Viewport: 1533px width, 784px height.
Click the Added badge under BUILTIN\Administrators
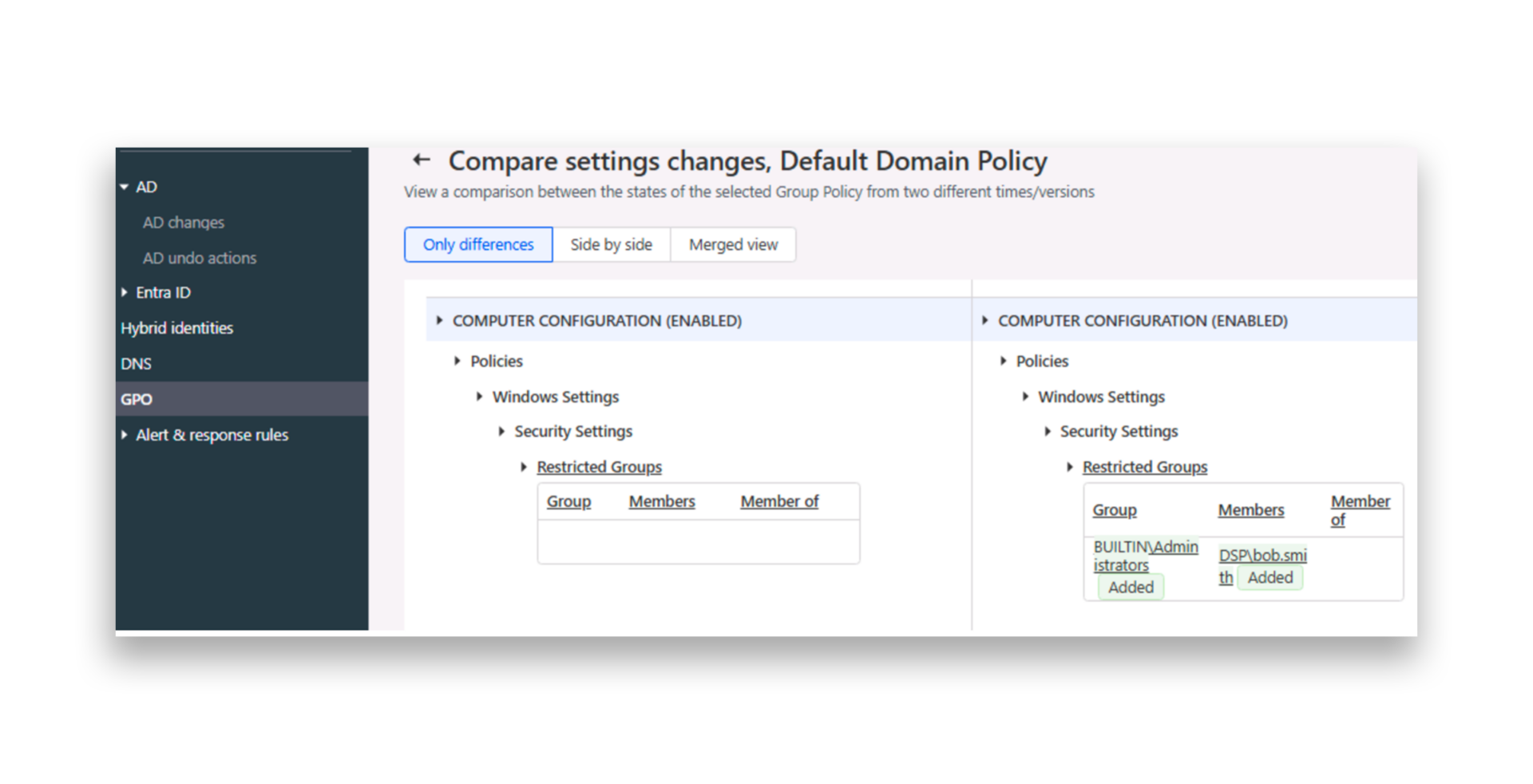1130,587
